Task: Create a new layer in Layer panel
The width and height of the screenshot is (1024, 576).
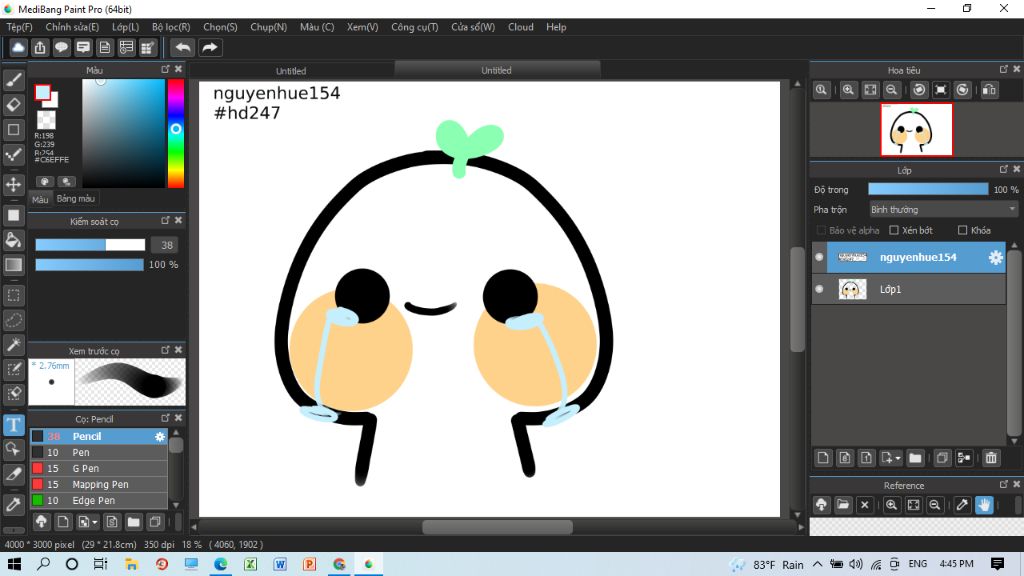Action: [x=823, y=458]
